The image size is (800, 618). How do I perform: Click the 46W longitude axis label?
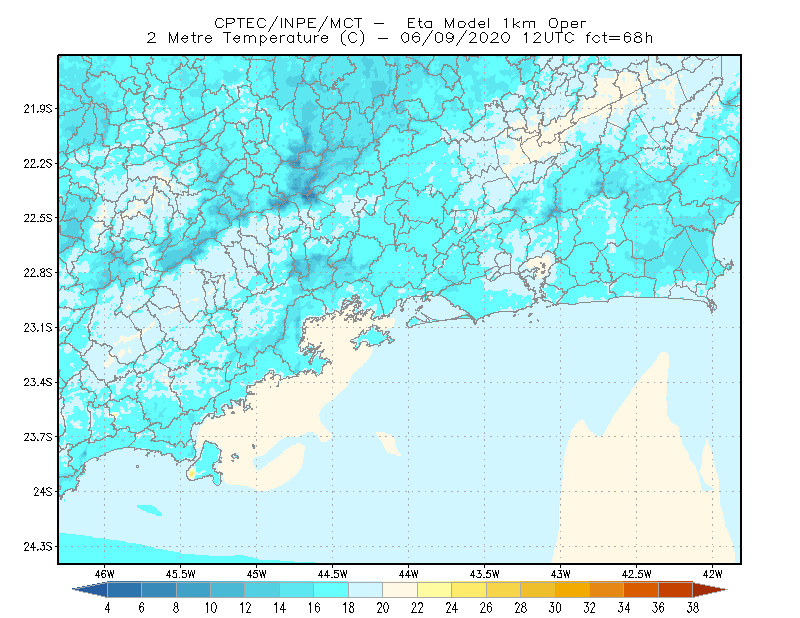pos(105,574)
